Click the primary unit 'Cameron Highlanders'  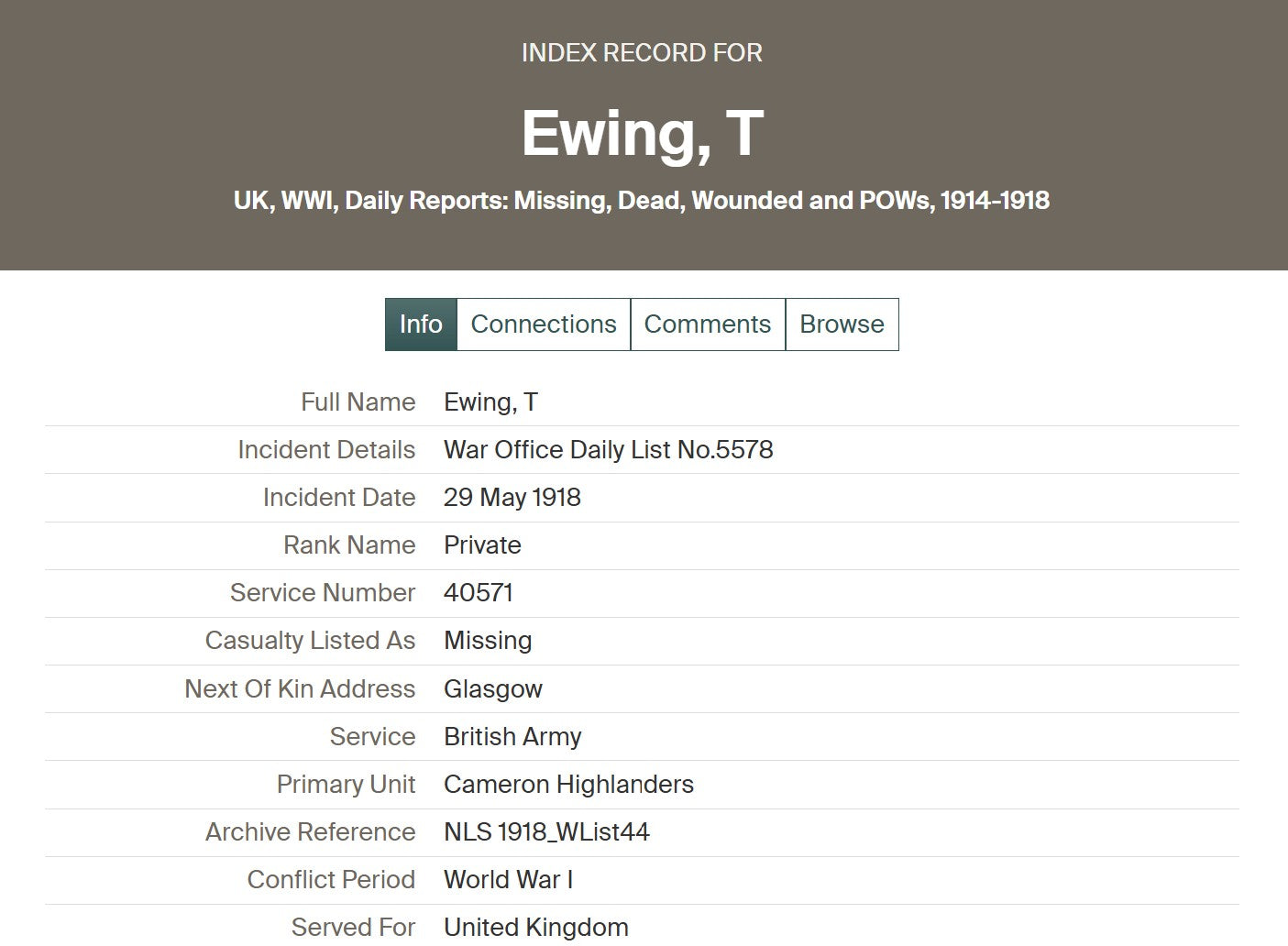[x=568, y=785]
